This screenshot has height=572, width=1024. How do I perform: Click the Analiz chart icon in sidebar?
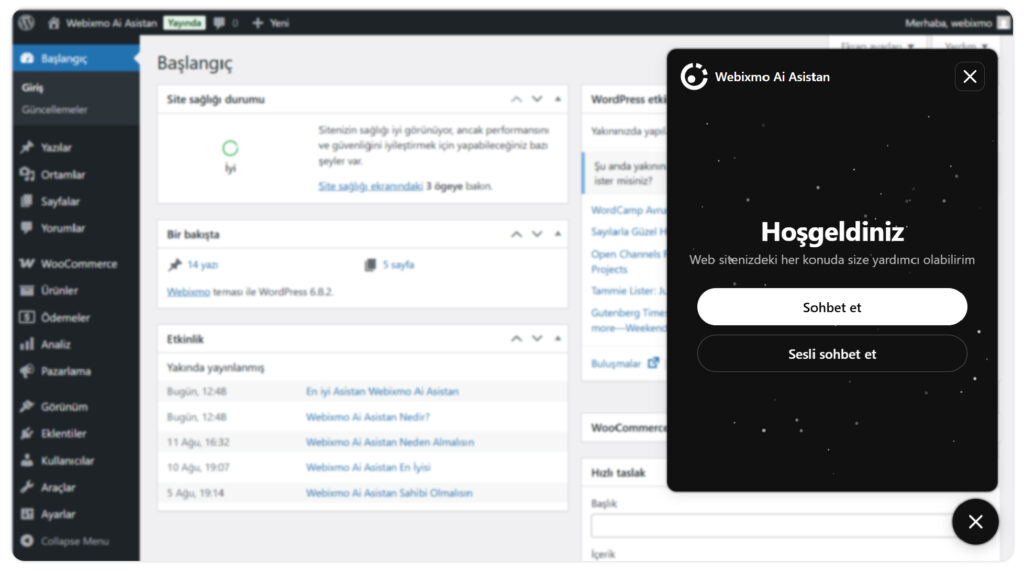pyautogui.click(x=27, y=344)
